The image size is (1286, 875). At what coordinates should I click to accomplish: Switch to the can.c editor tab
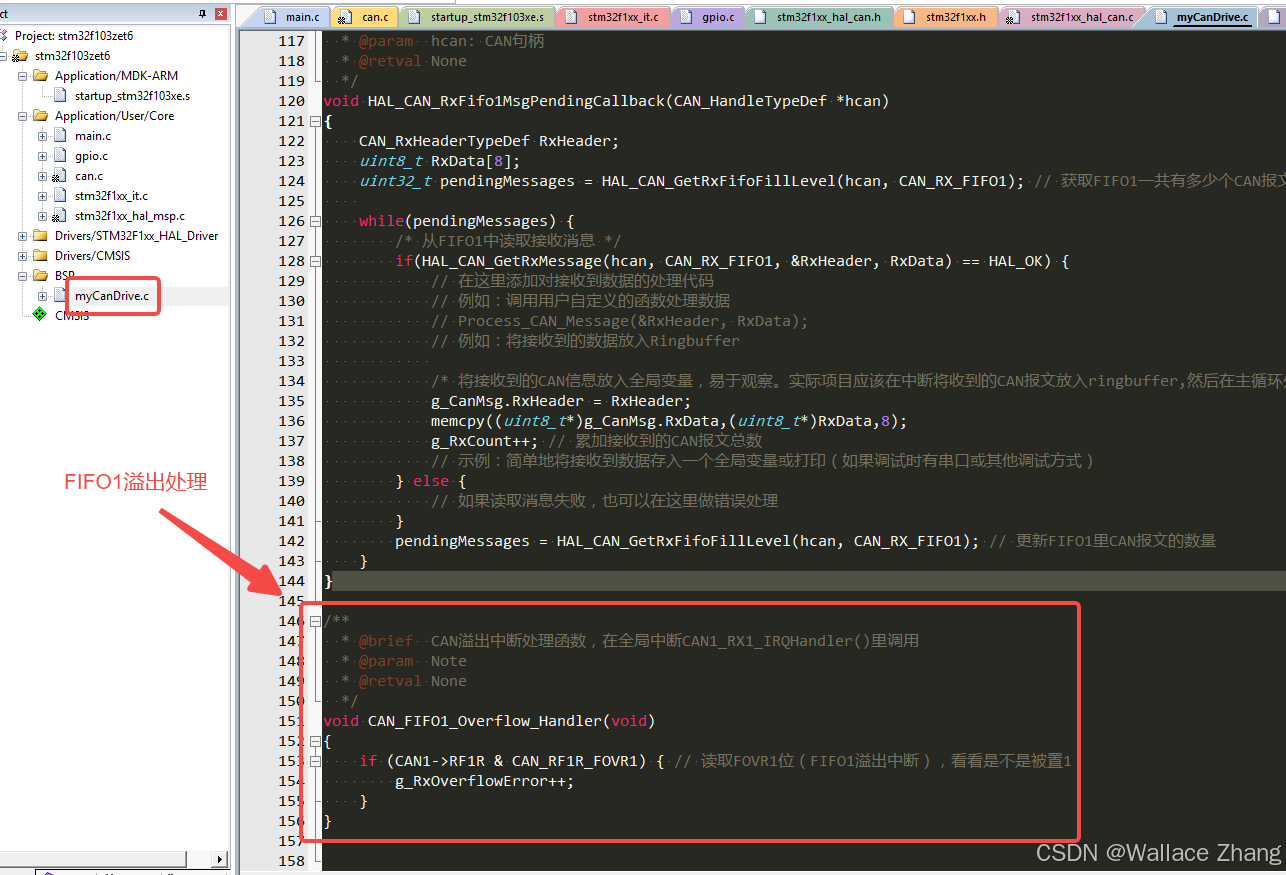click(x=365, y=17)
